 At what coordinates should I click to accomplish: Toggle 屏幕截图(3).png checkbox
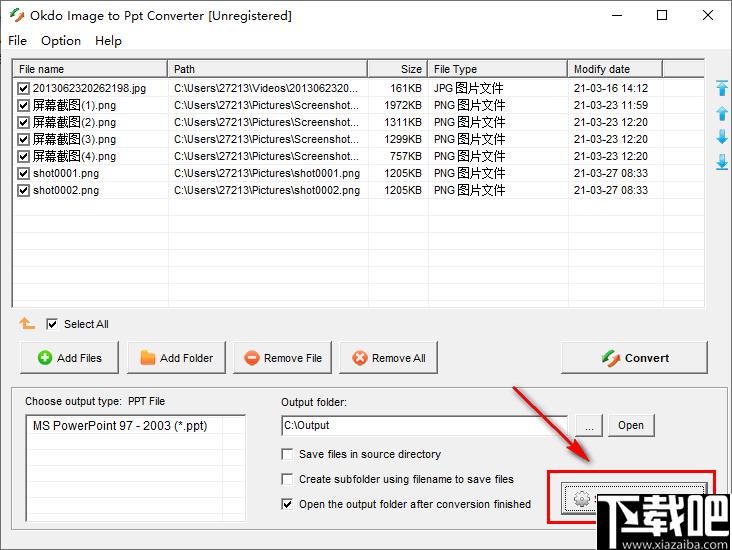(23, 139)
